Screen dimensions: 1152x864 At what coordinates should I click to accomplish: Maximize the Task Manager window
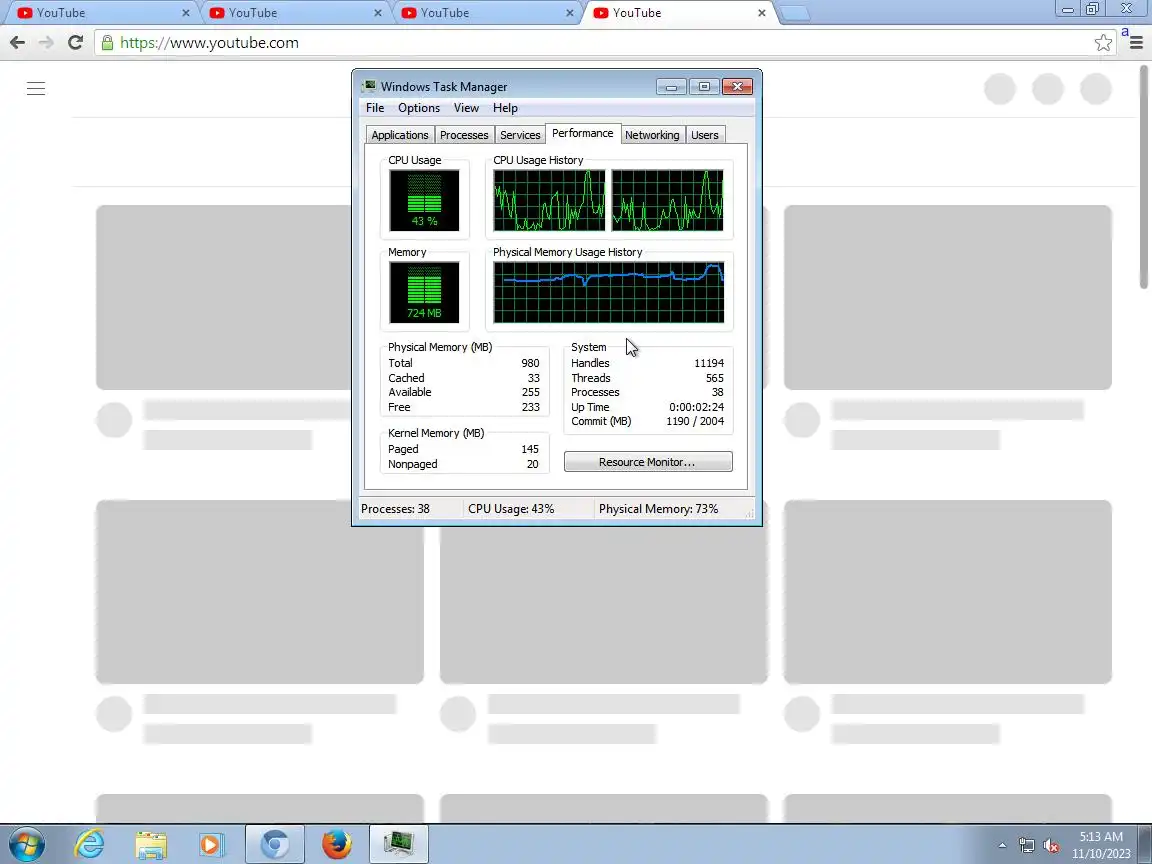tap(704, 87)
